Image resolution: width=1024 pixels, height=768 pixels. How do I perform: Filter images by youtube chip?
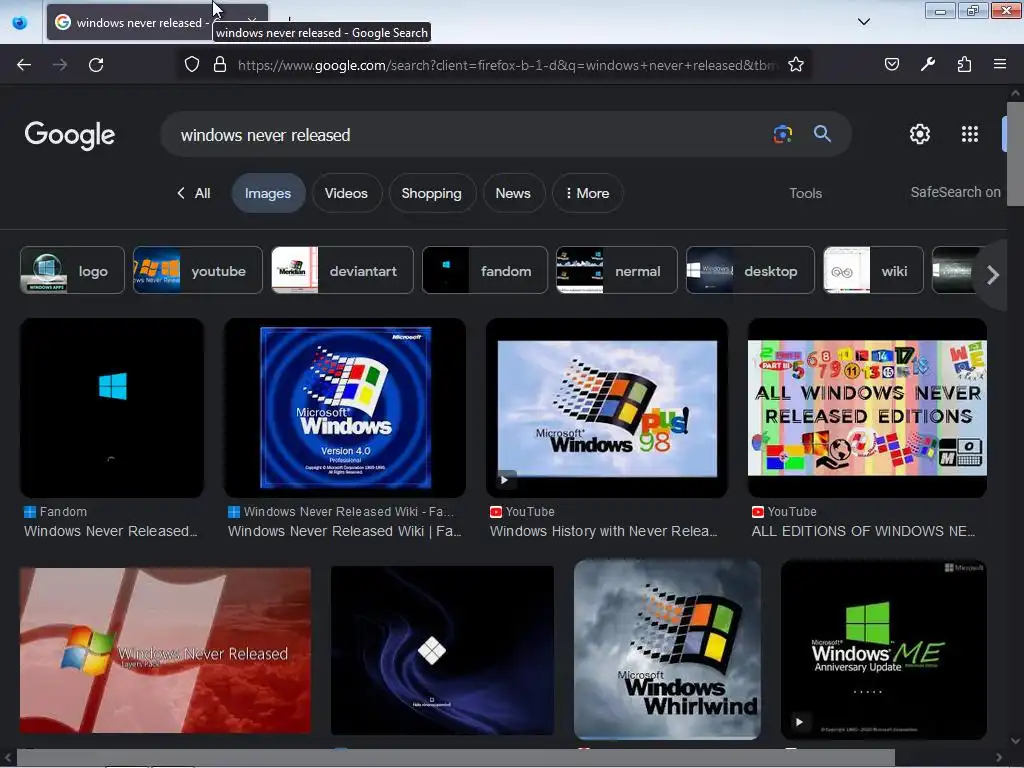pos(197,270)
